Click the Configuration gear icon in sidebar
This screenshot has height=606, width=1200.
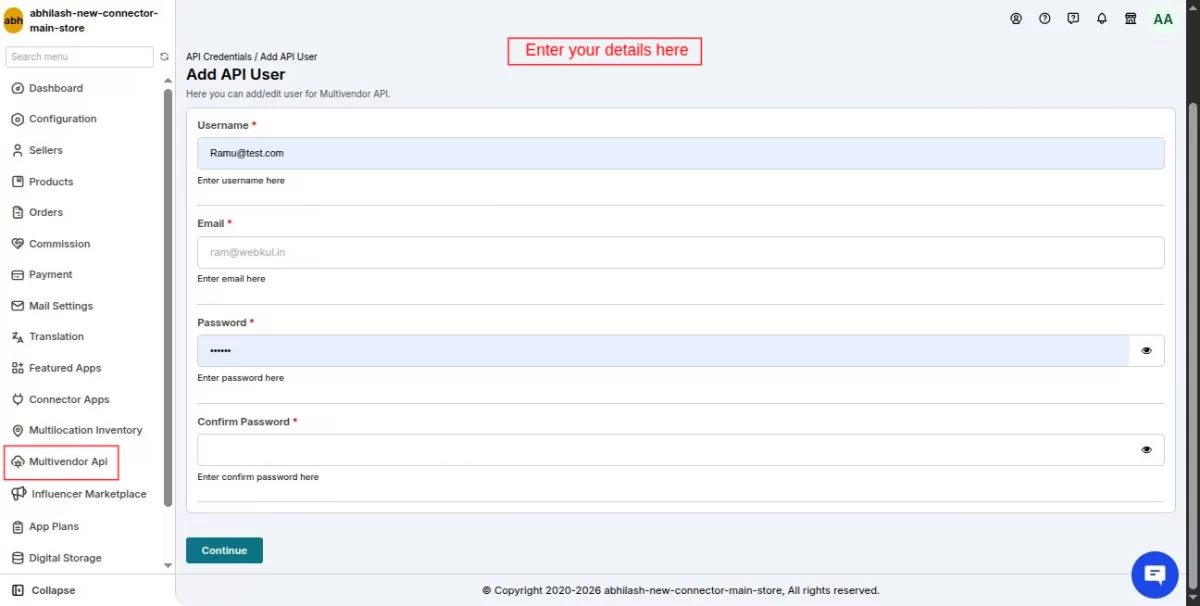tap(17, 119)
